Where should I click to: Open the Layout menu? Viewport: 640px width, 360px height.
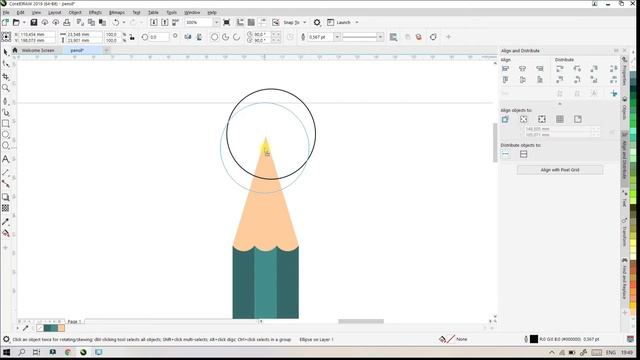coord(54,13)
